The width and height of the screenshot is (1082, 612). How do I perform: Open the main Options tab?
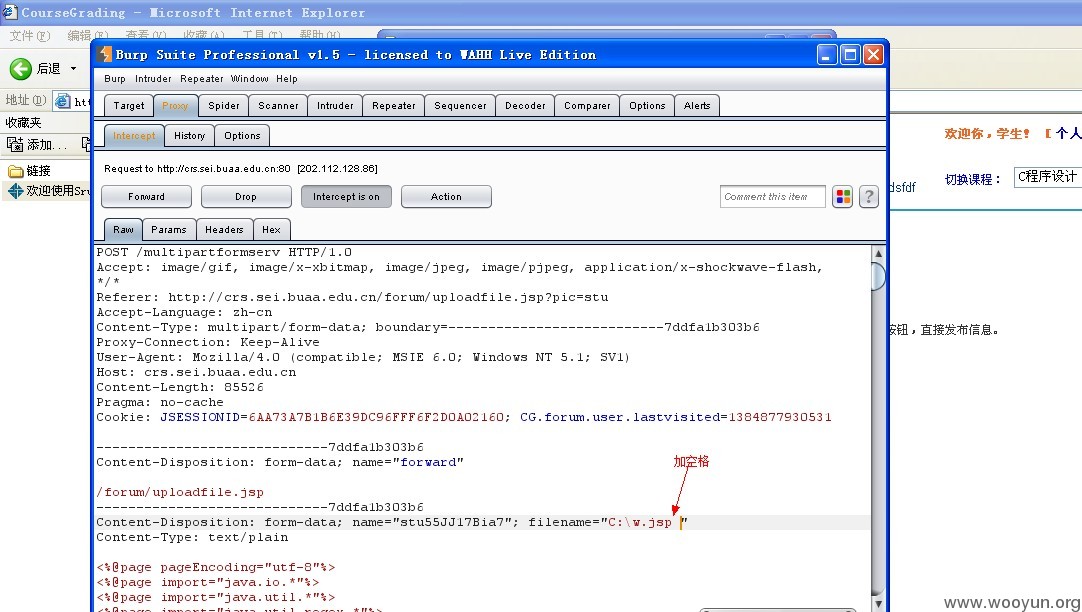pyautogui.click(x=647, y=106)
